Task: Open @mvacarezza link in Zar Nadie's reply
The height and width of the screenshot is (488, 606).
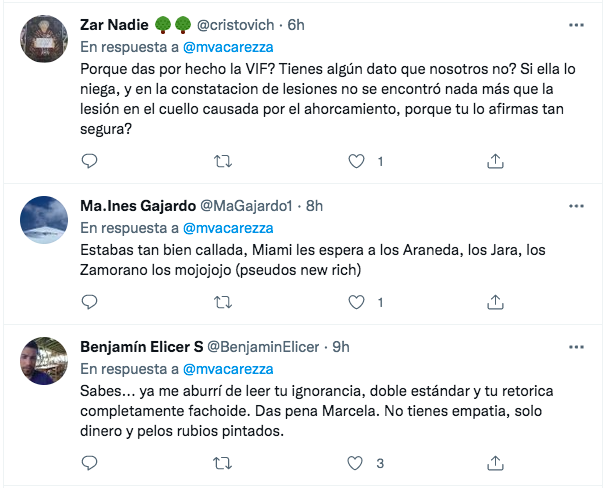Action: point(232,45)
